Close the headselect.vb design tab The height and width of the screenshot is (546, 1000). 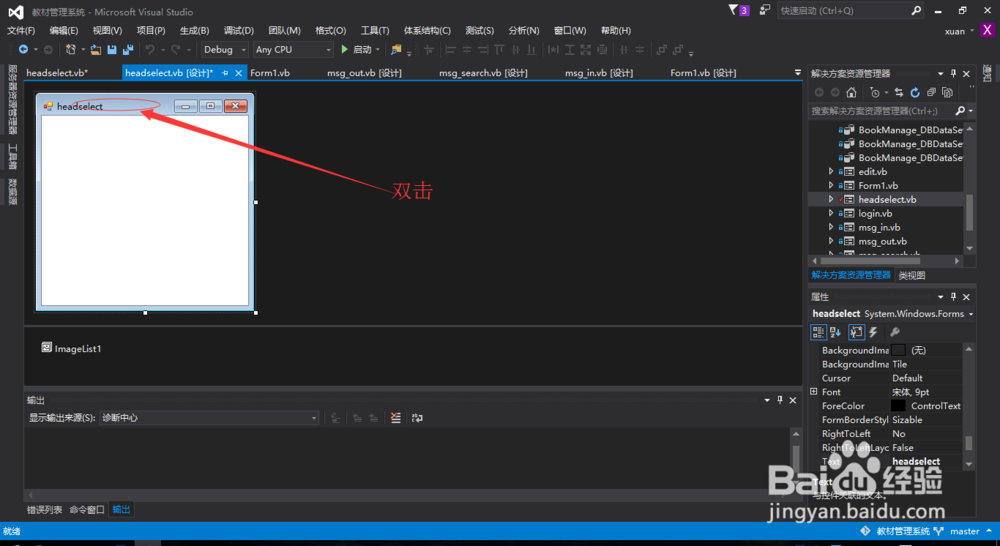pyautogui.click(x=238, y=73)
